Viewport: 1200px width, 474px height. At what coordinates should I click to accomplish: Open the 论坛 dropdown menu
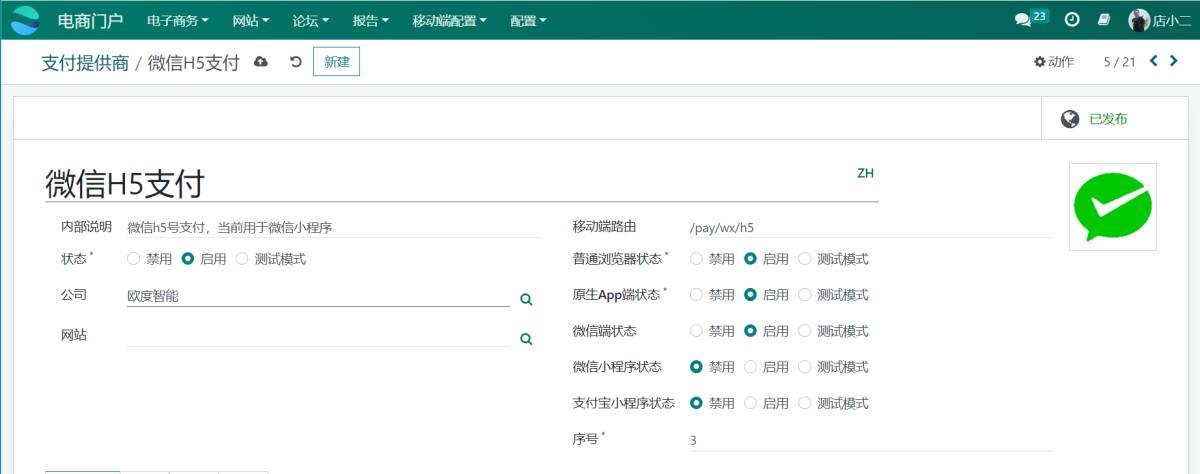[311, 19]
